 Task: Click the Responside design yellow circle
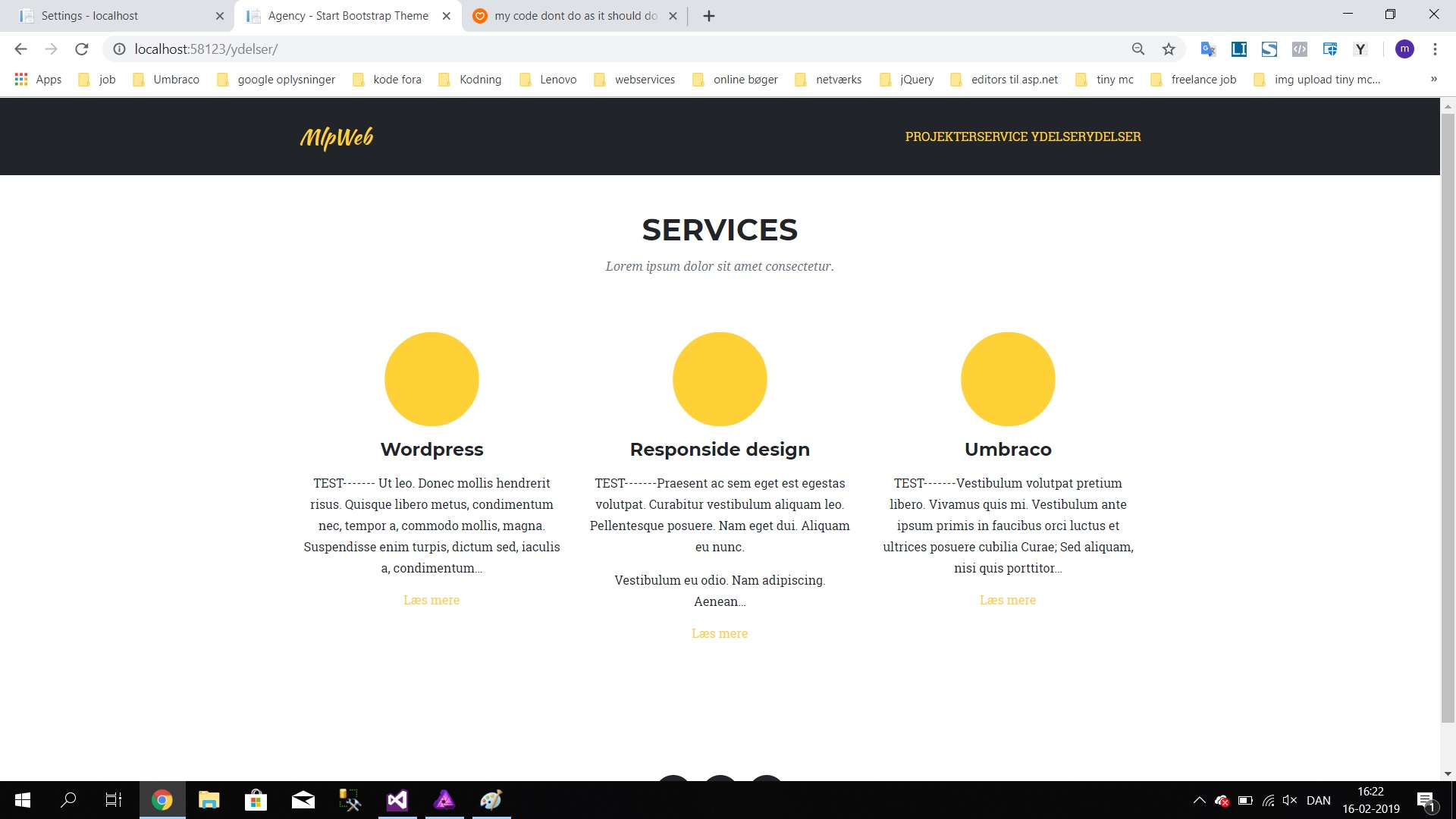point(720,379)
